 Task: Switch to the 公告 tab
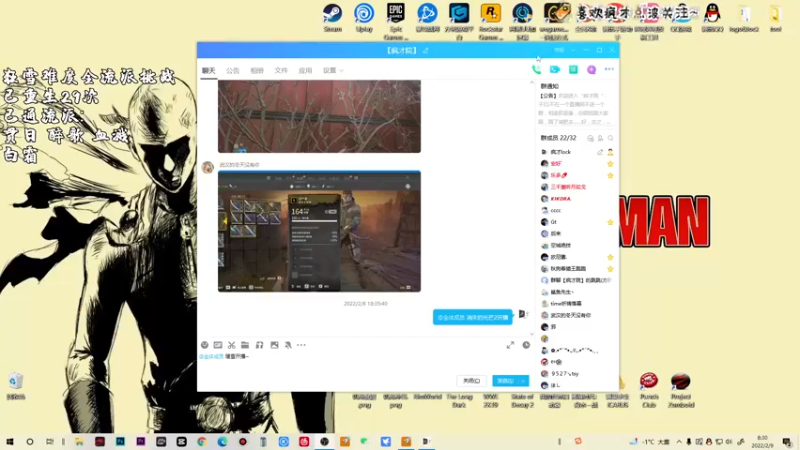click(233, 71)
